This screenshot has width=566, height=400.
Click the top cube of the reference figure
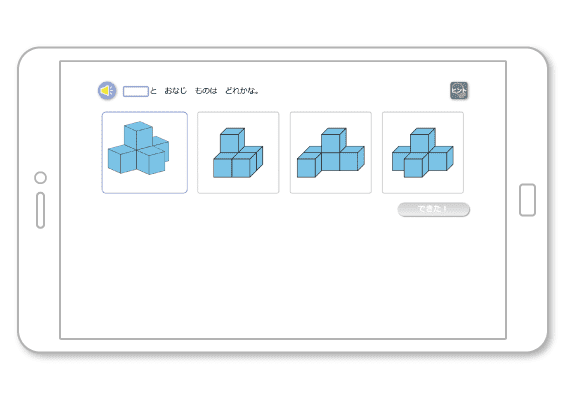138,136
